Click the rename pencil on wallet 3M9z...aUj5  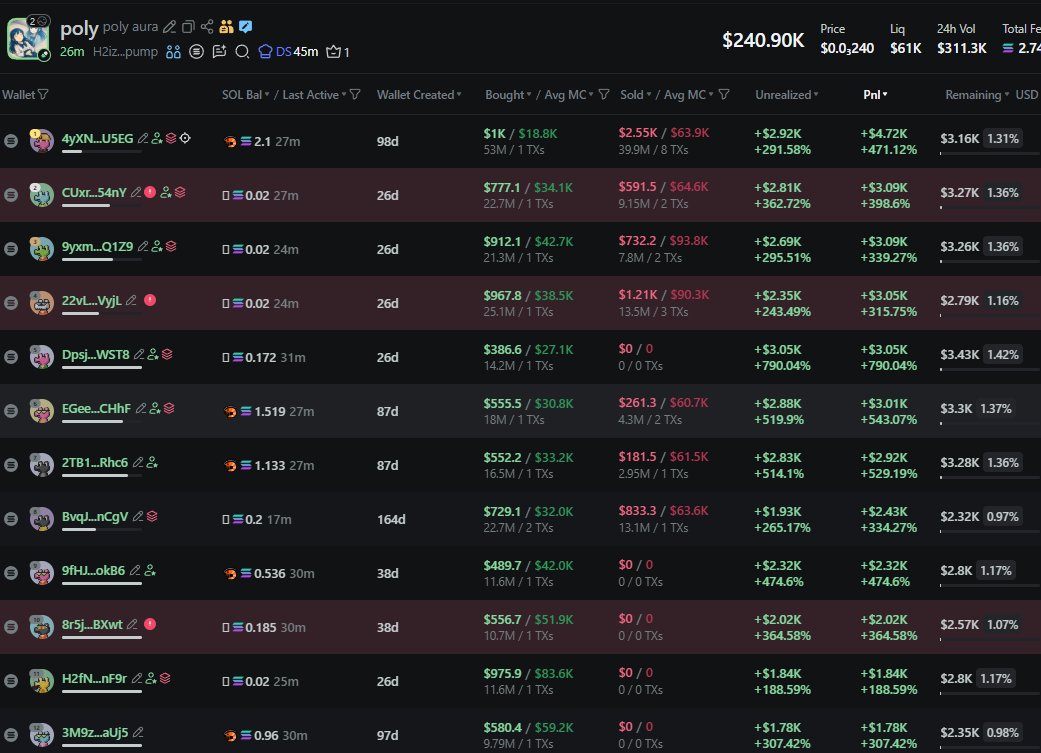138,733
